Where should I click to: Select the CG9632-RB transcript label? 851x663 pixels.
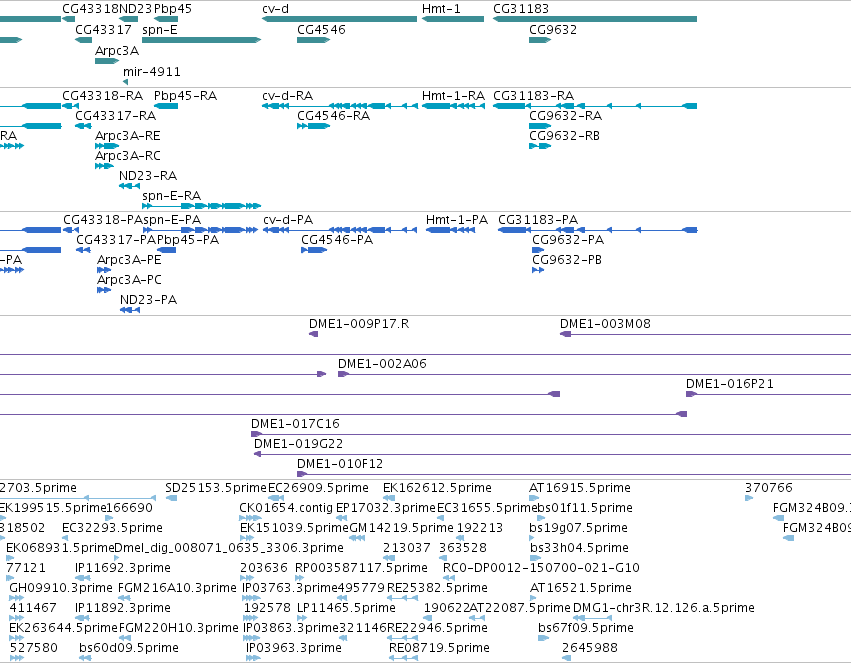[x=564, y=136]
